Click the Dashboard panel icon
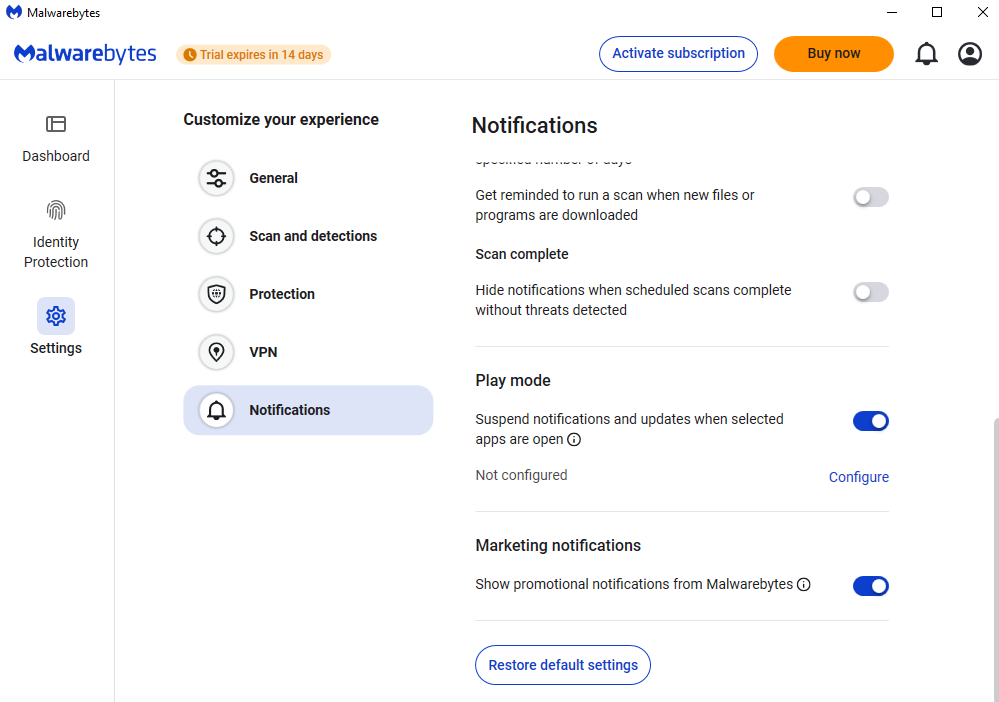Viewport: 999px width, 702px height. (x=56, y=124)
